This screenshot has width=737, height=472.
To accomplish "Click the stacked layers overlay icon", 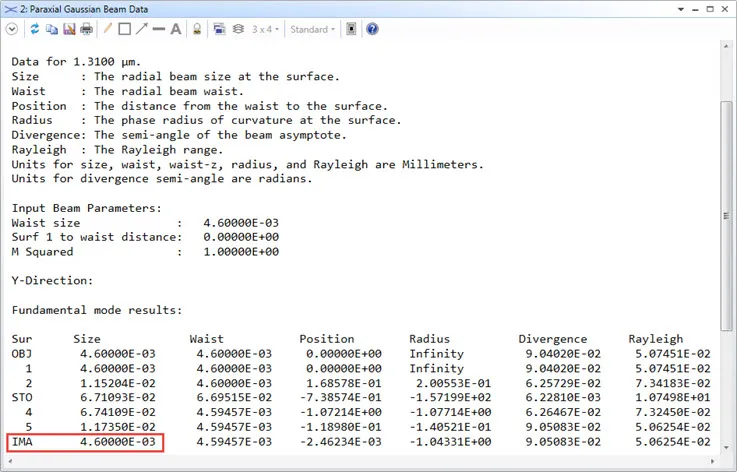I will point(237,29).
